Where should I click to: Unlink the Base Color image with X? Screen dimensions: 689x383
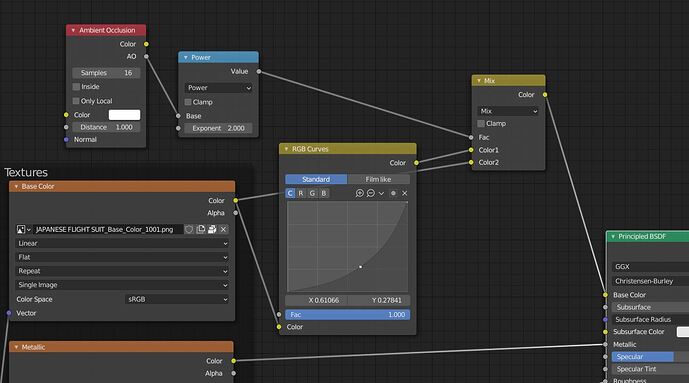tap(223, 229)
